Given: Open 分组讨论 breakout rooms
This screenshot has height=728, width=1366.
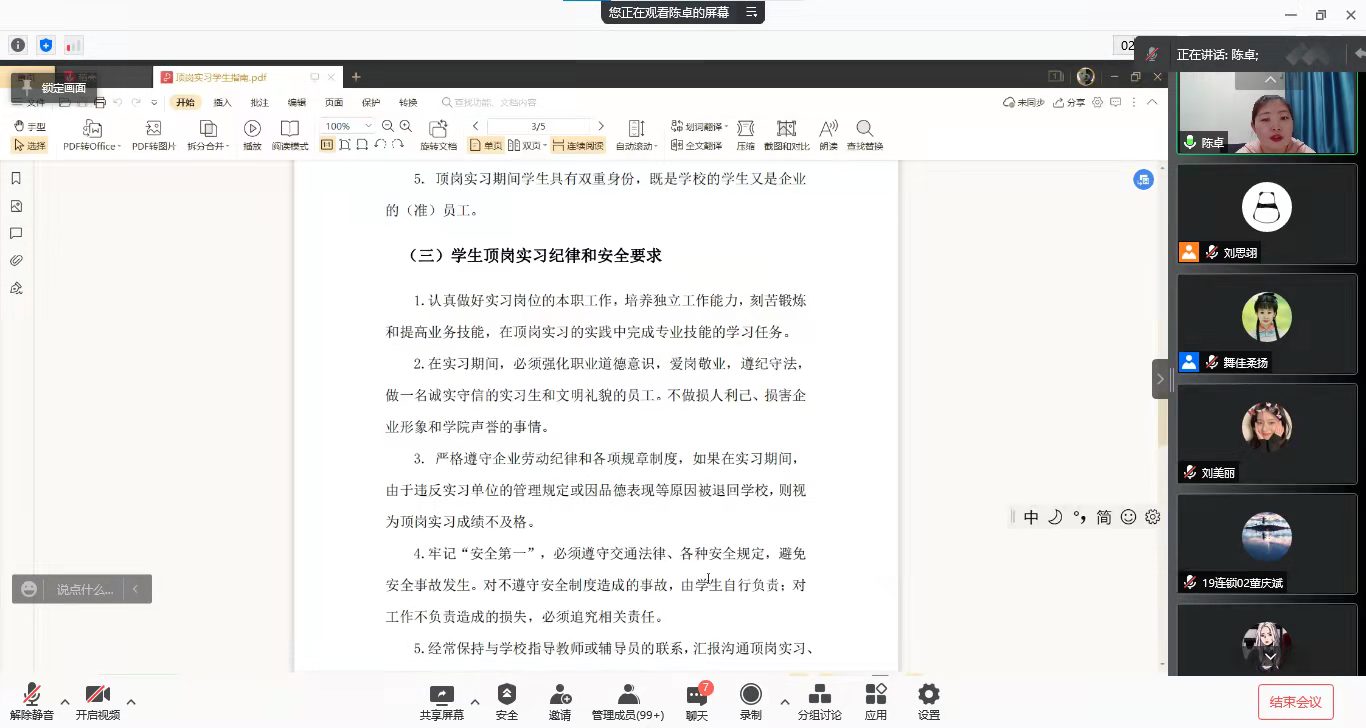Looking at the screenshot, I should tap(819, 701).
